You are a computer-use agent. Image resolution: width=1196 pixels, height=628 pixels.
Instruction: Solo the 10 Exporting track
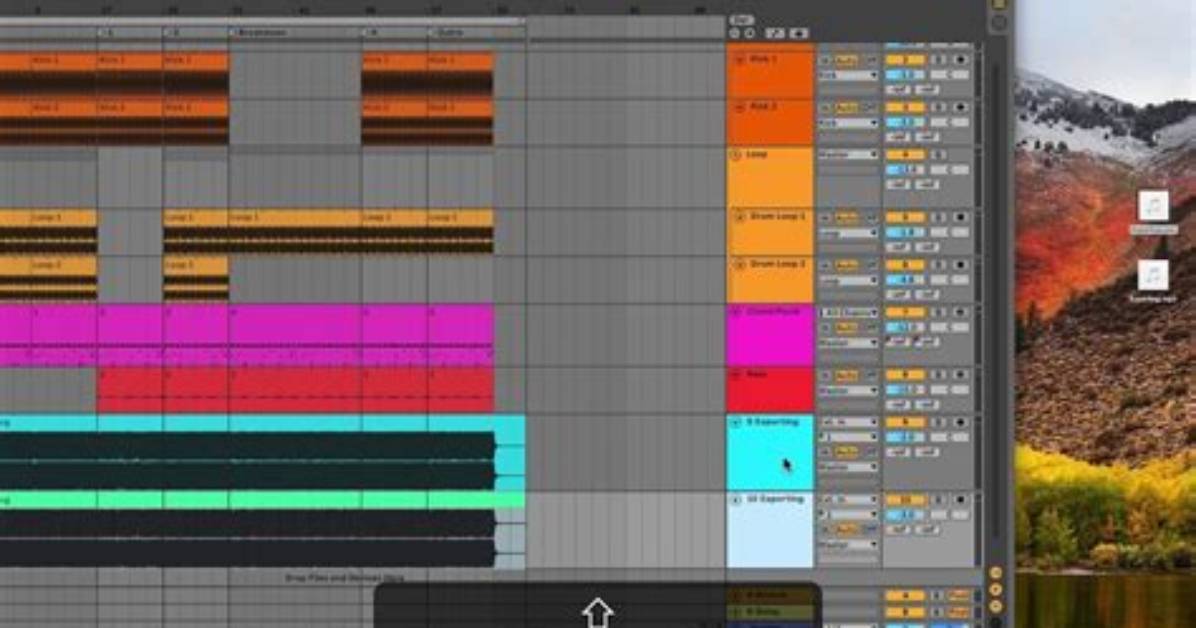(x=939, y=500)
